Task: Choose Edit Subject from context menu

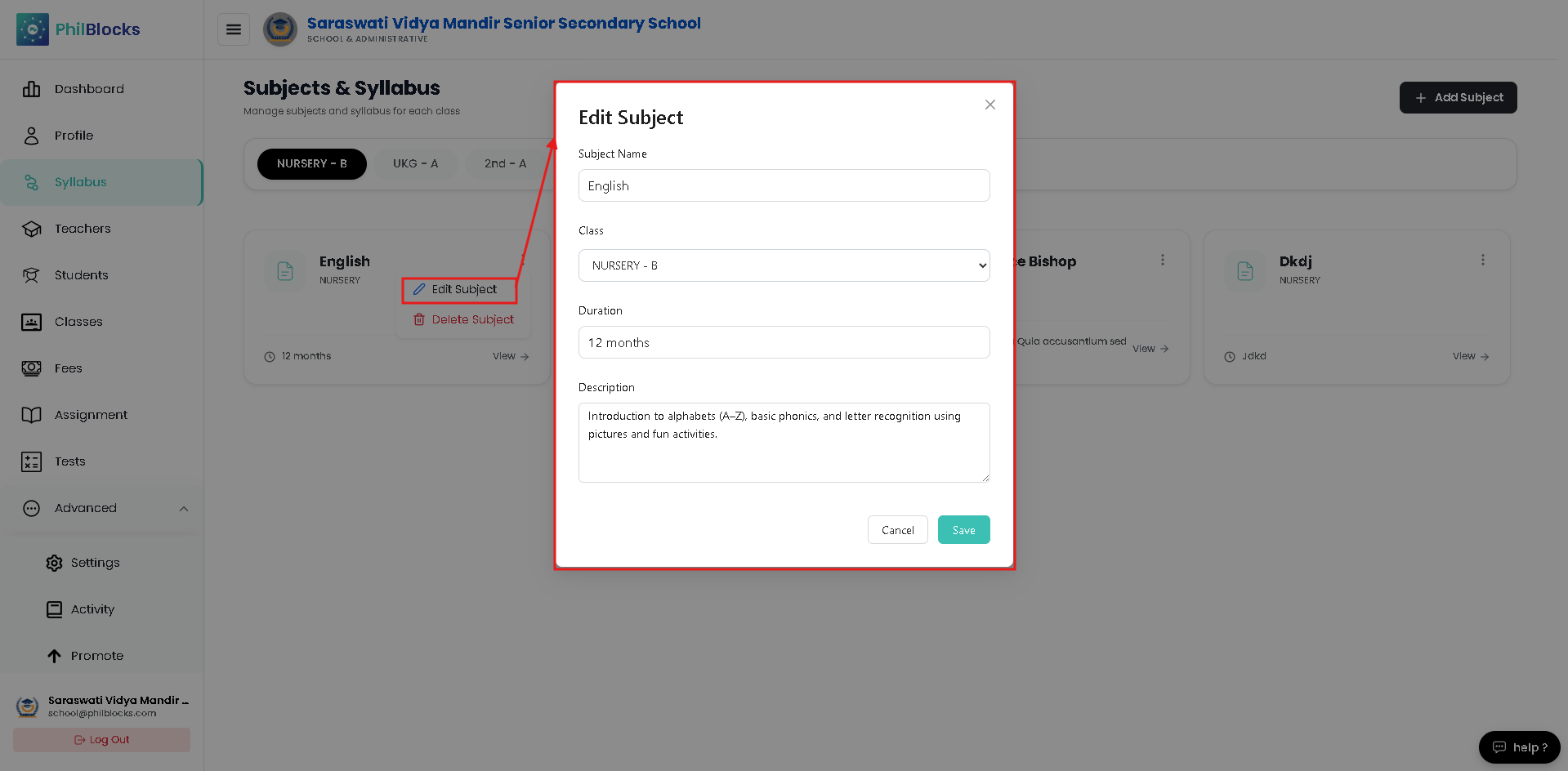Action: (x=459, y=290)
